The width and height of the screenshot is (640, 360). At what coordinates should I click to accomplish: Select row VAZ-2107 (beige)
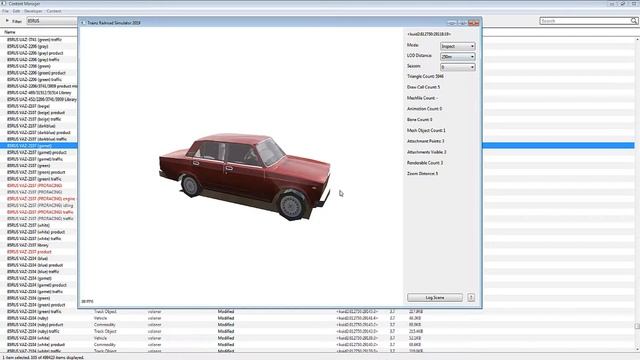(28, 106)
